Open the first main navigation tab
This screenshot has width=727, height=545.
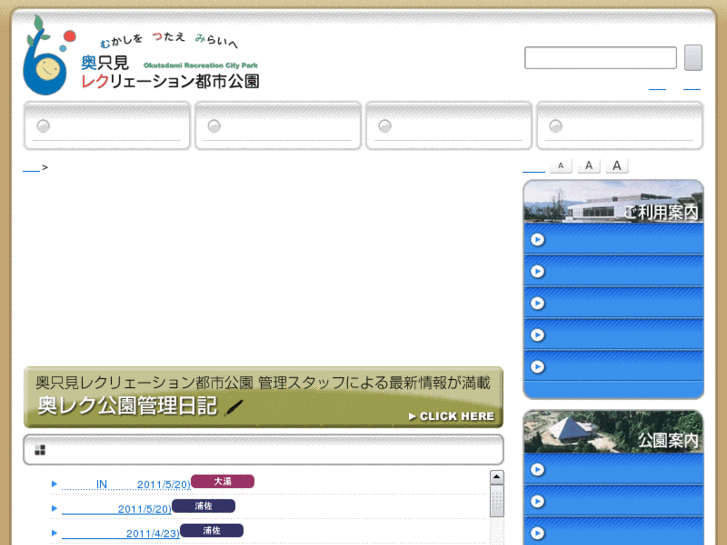click(x=107, y=126)
